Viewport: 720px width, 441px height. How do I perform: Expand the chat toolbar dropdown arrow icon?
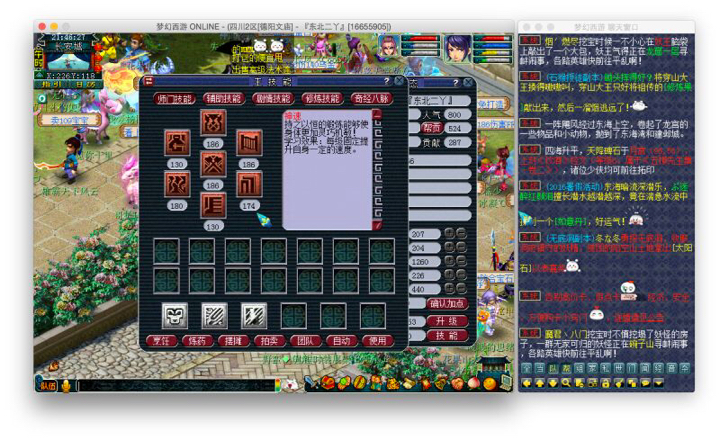(659, 383)
